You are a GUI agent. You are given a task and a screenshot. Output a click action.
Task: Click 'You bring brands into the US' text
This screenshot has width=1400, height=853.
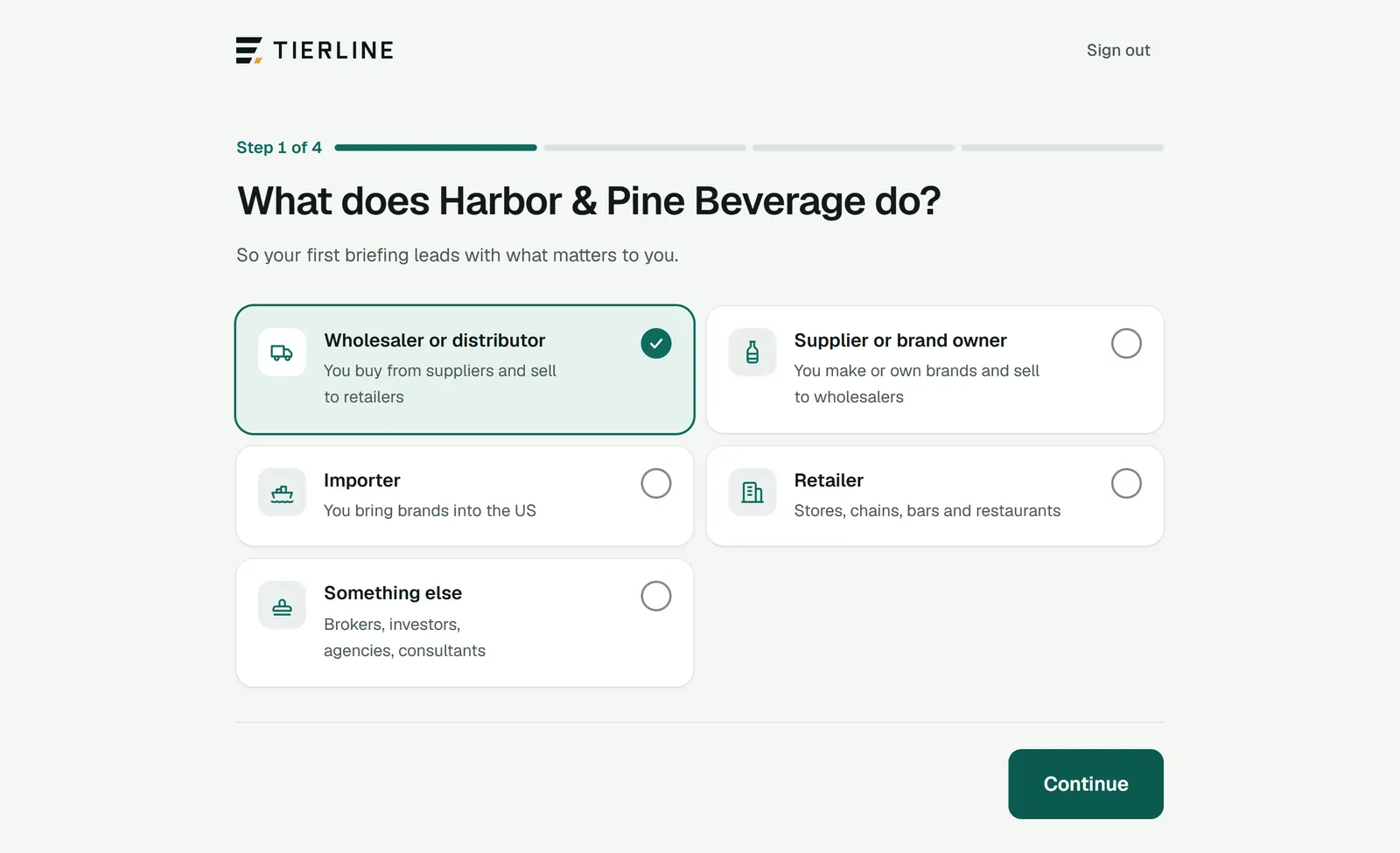pos(430,511)
